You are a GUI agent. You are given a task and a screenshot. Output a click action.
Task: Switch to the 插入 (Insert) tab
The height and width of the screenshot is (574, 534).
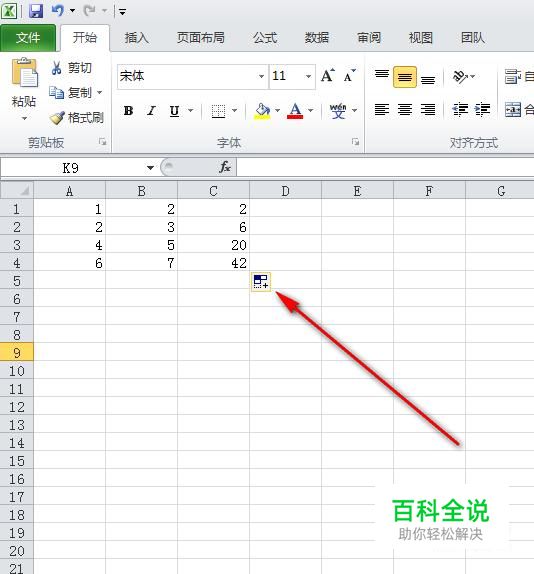(137, 38)
